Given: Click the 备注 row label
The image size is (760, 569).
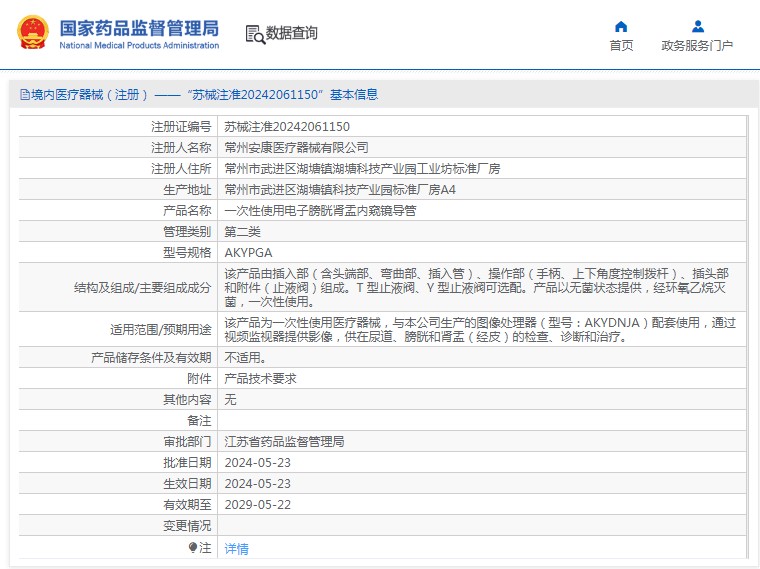Looking at the screenshot, I should (x=199, y=421).
